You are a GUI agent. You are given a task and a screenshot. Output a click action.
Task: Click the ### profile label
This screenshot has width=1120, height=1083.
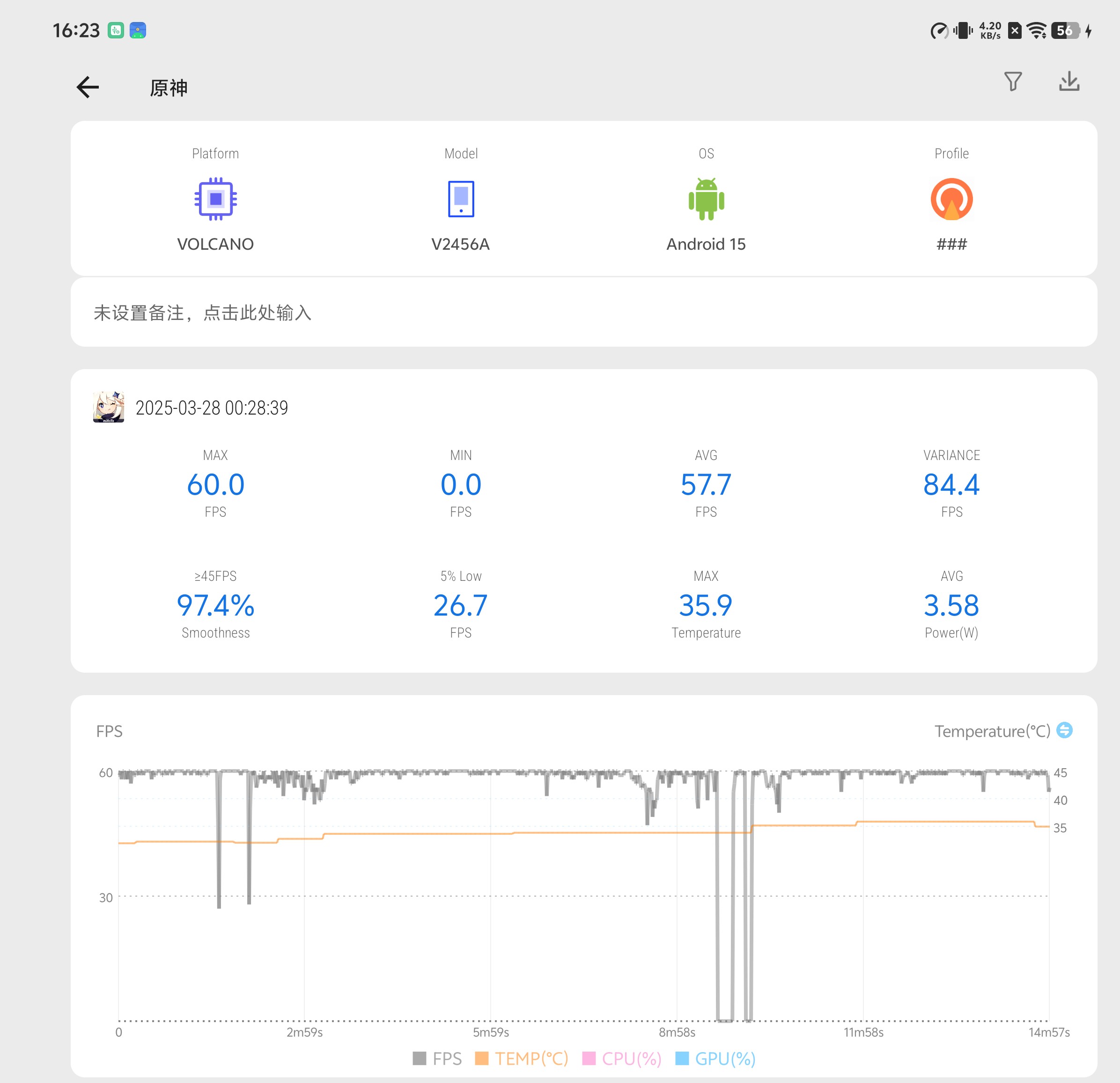point(951,244)
